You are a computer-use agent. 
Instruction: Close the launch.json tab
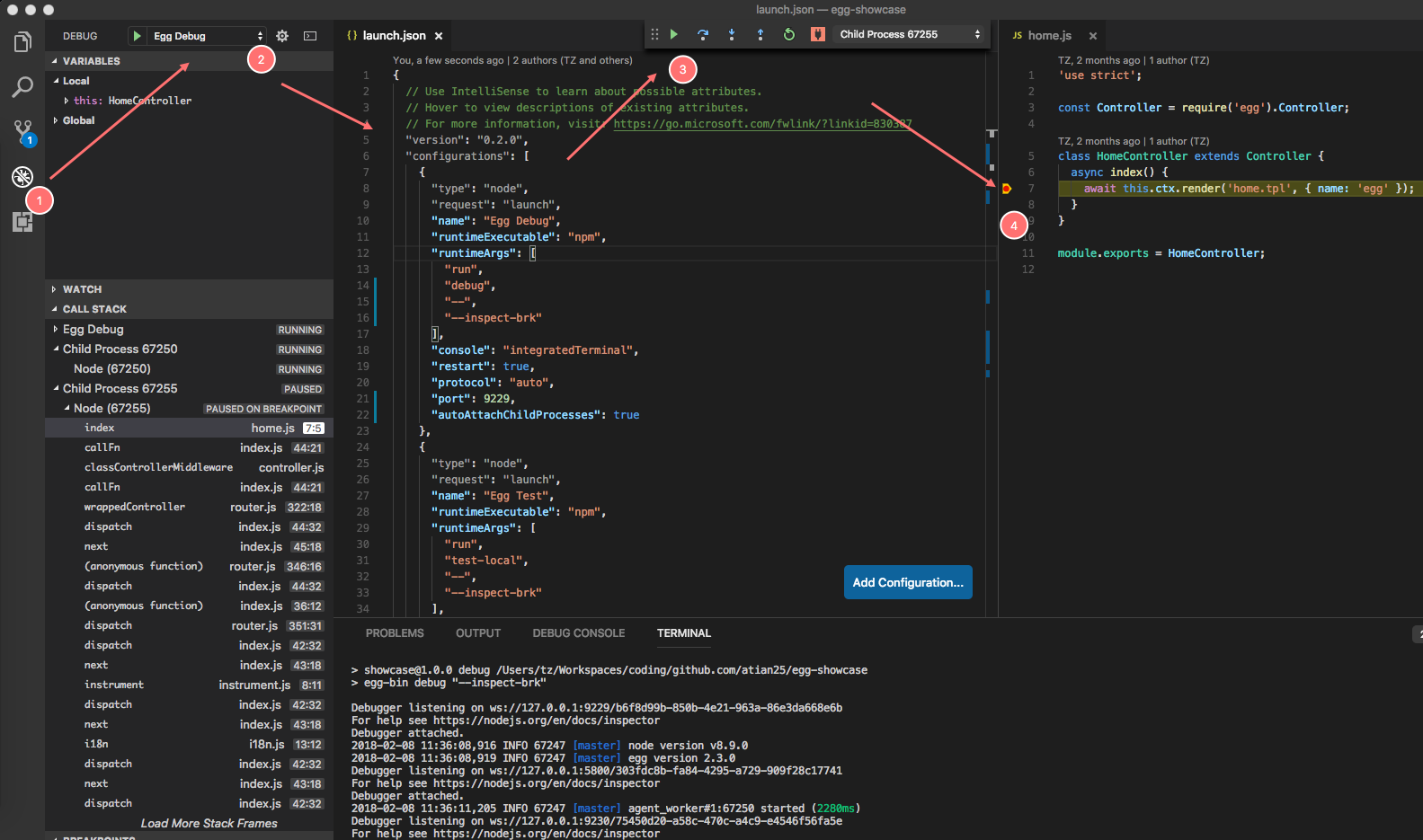439,36
